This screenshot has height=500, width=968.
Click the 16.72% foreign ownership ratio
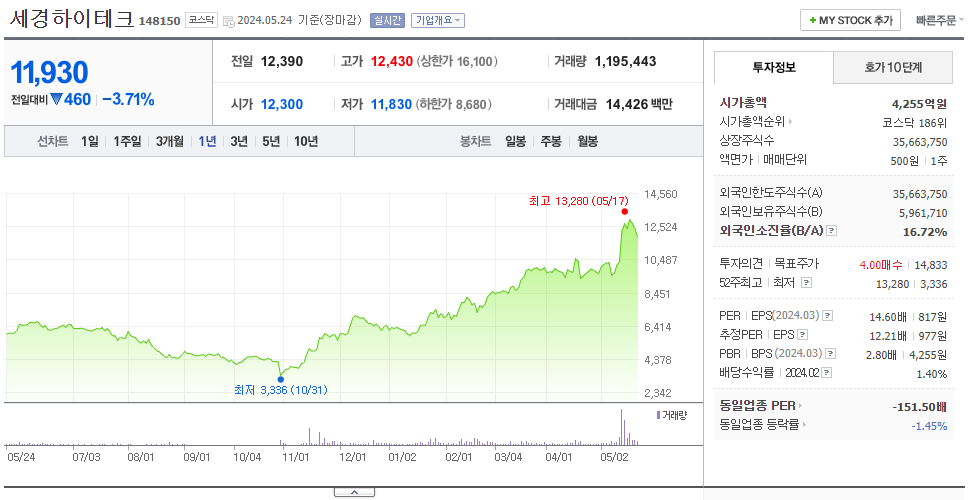[926, 231]
